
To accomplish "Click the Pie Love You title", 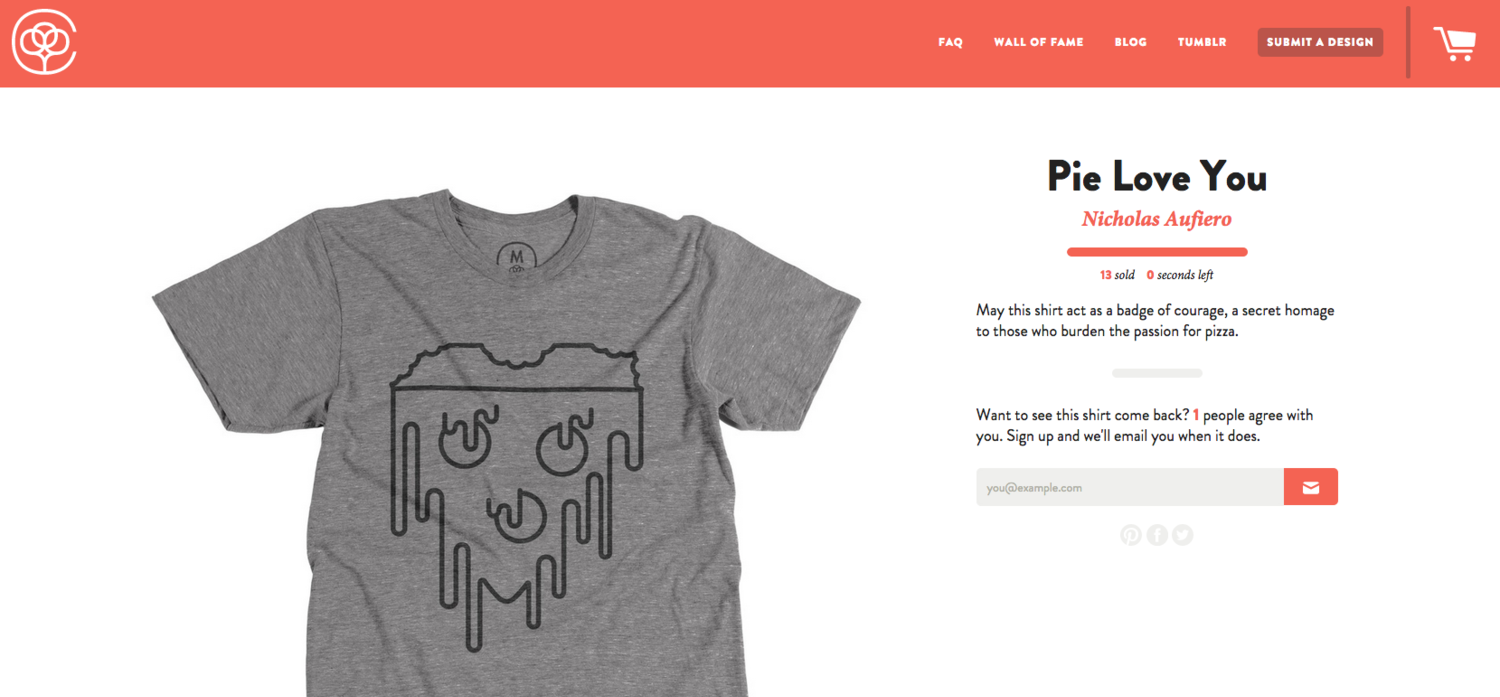I will pyautogui.click(x=1157, y=177).
